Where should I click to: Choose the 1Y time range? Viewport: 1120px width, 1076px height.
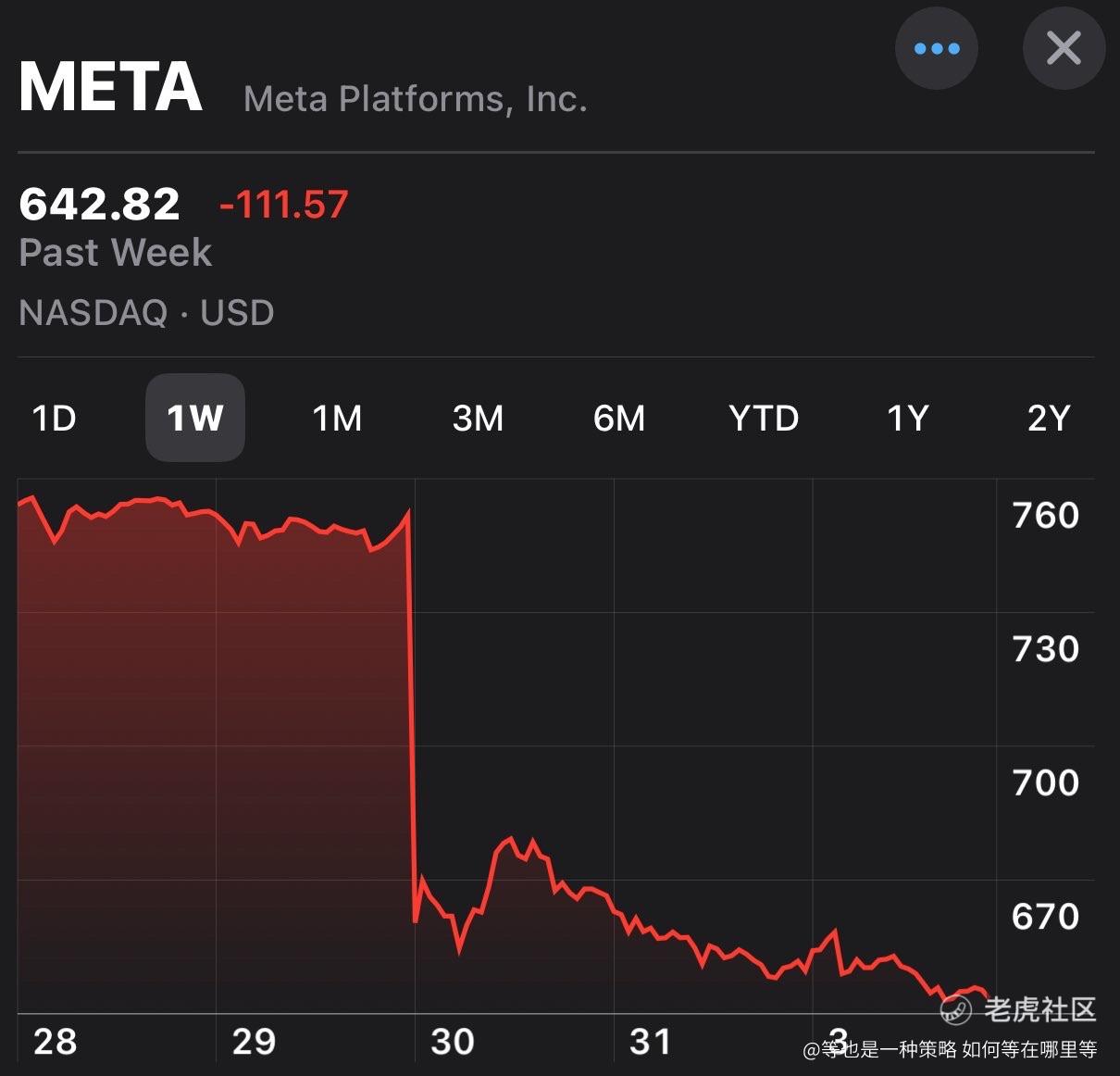pos(907,419)
